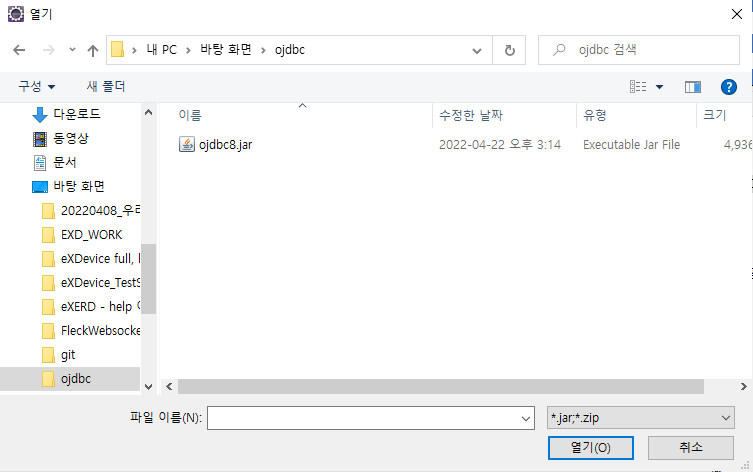Click the 바탕 화면 desktop icon
This screenshot has width=753, height=472.
pos(40,187)
